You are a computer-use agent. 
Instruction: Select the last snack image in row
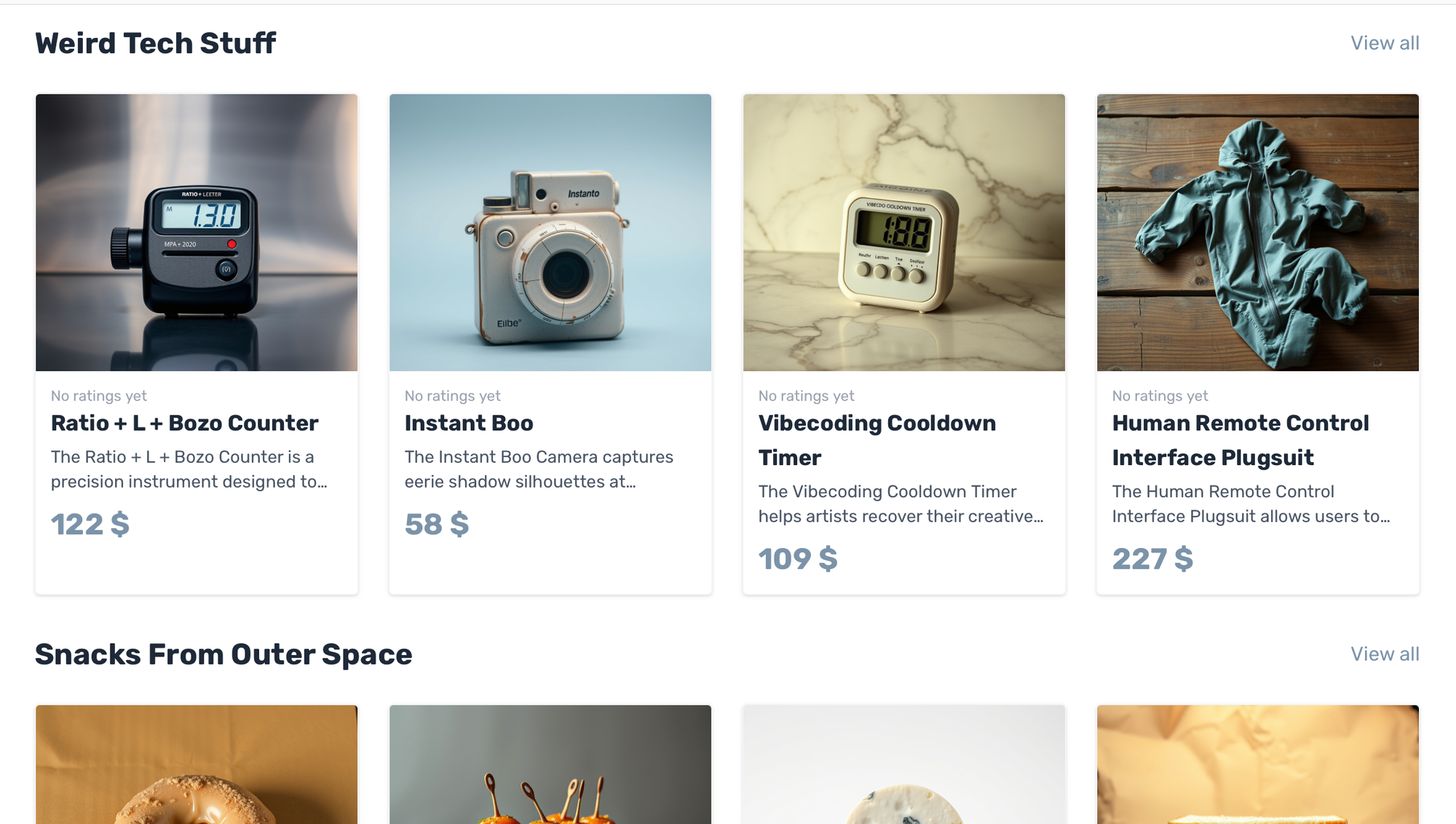click(1258, 764)
